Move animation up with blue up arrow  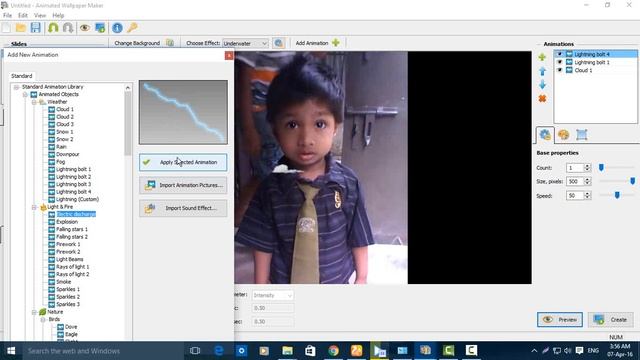(x=542, y=71)
